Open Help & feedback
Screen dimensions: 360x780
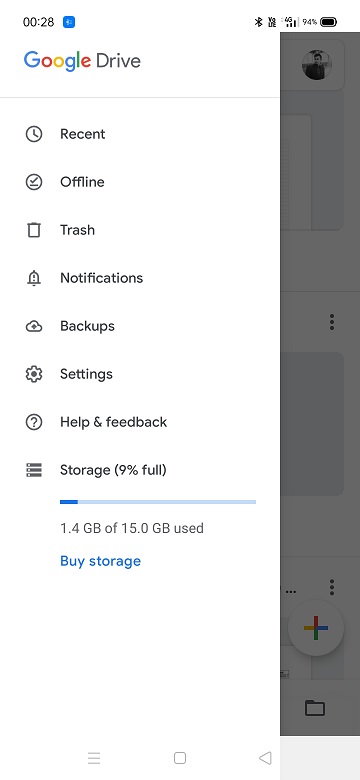(140, 422)
